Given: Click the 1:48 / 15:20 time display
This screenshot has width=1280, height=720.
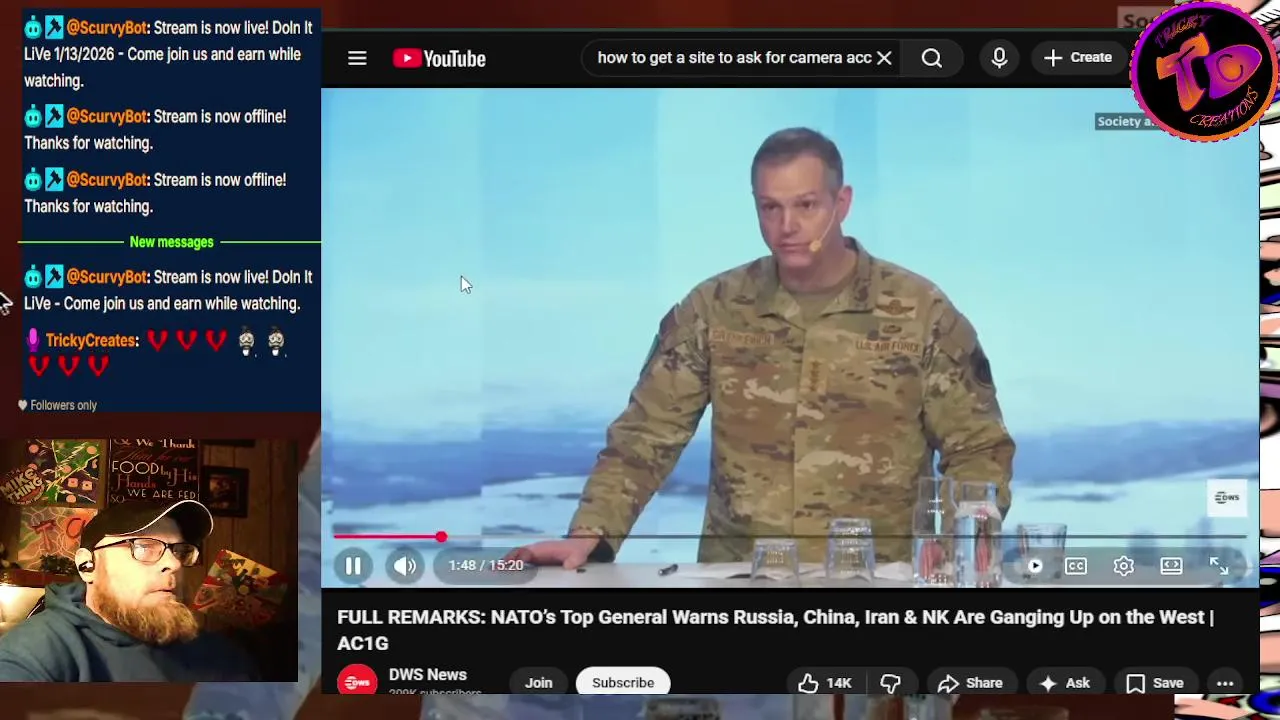Looking at the screenshot, I should point(486,565).
